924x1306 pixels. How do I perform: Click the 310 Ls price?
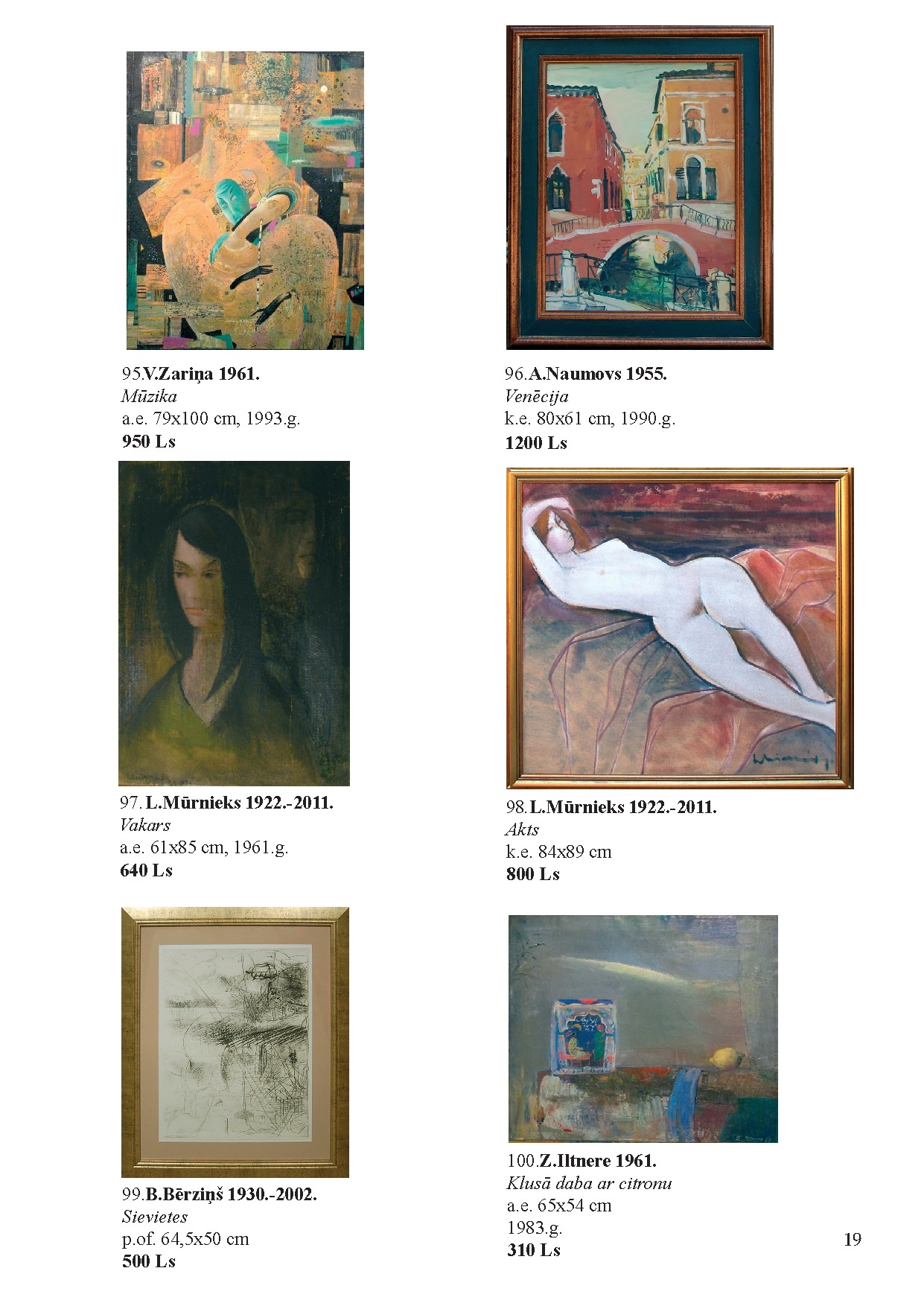(x=534, y=1250)
